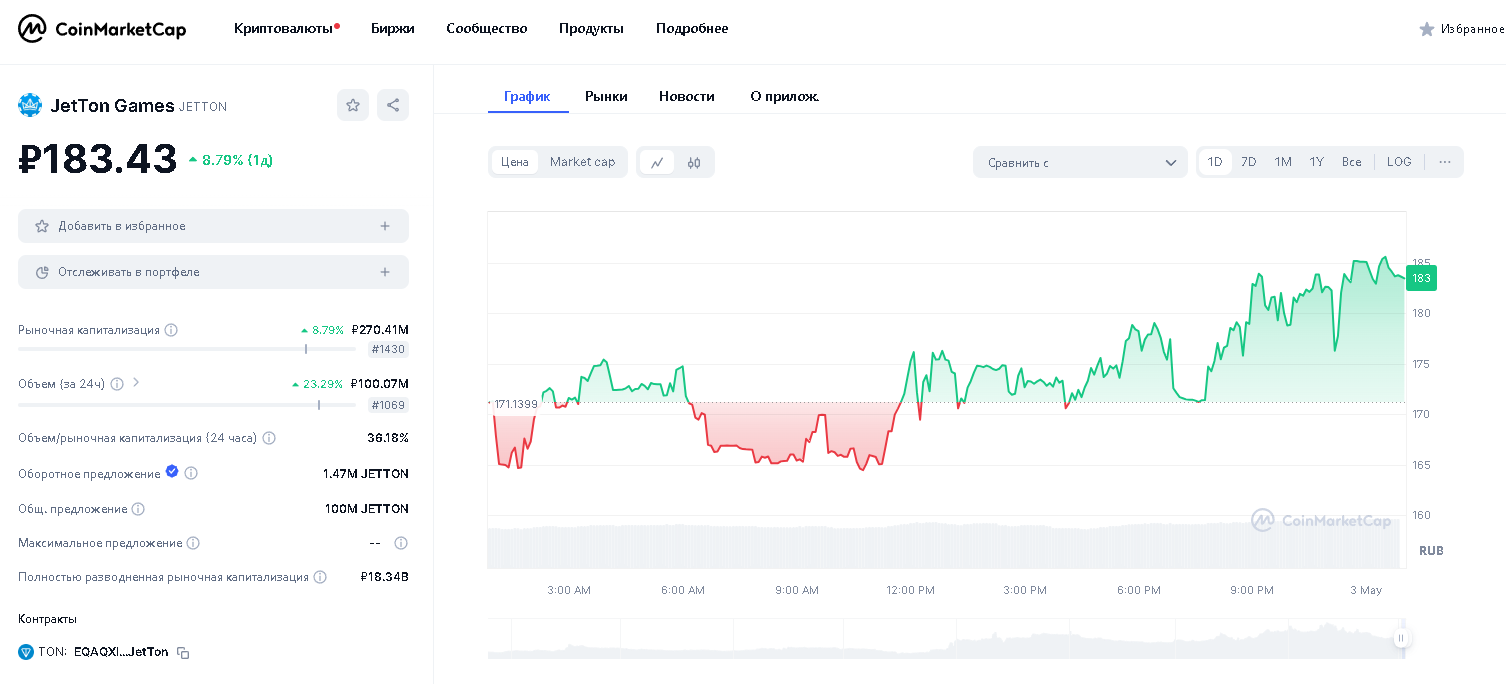Switch chart to Market cap view
Image resolution: width=1506 pixels, height=684 pixels.
(582, 162)
